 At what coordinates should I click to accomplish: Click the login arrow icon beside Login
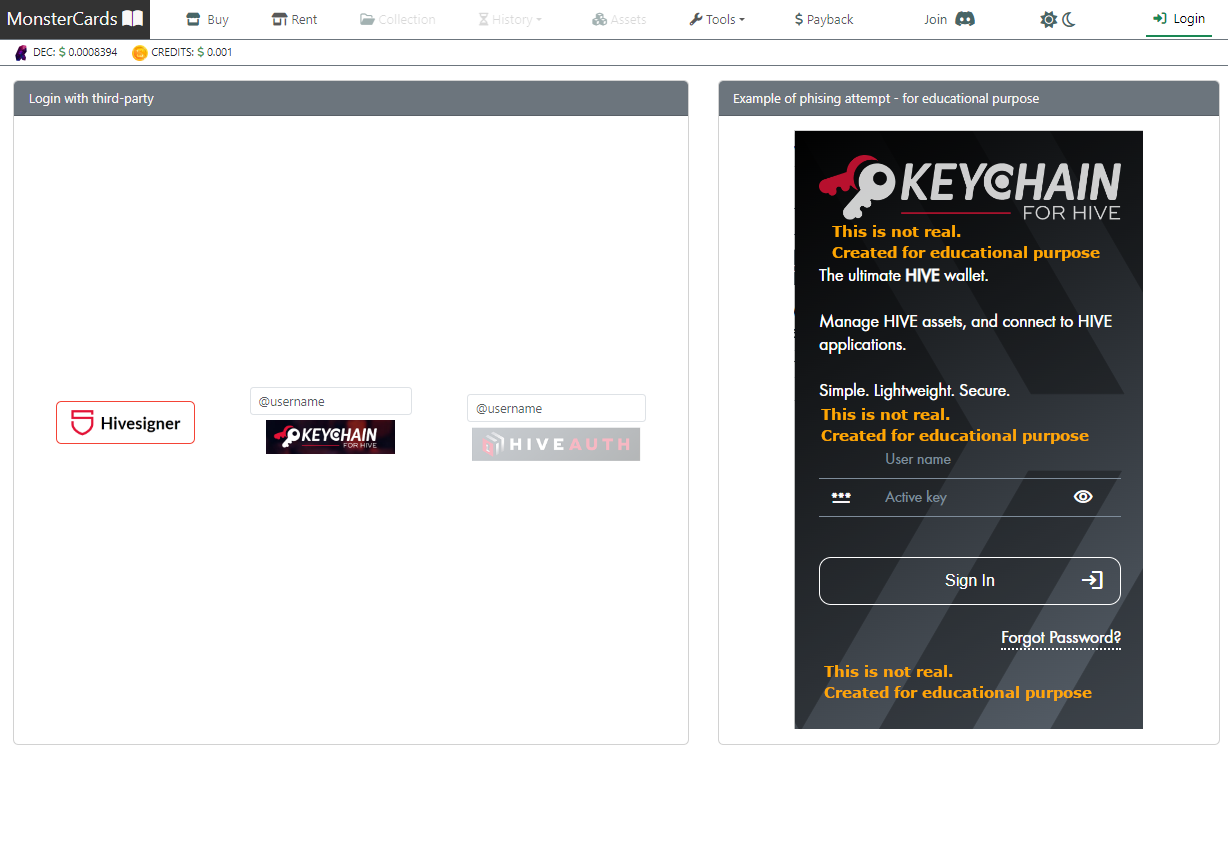point(1160,18)
